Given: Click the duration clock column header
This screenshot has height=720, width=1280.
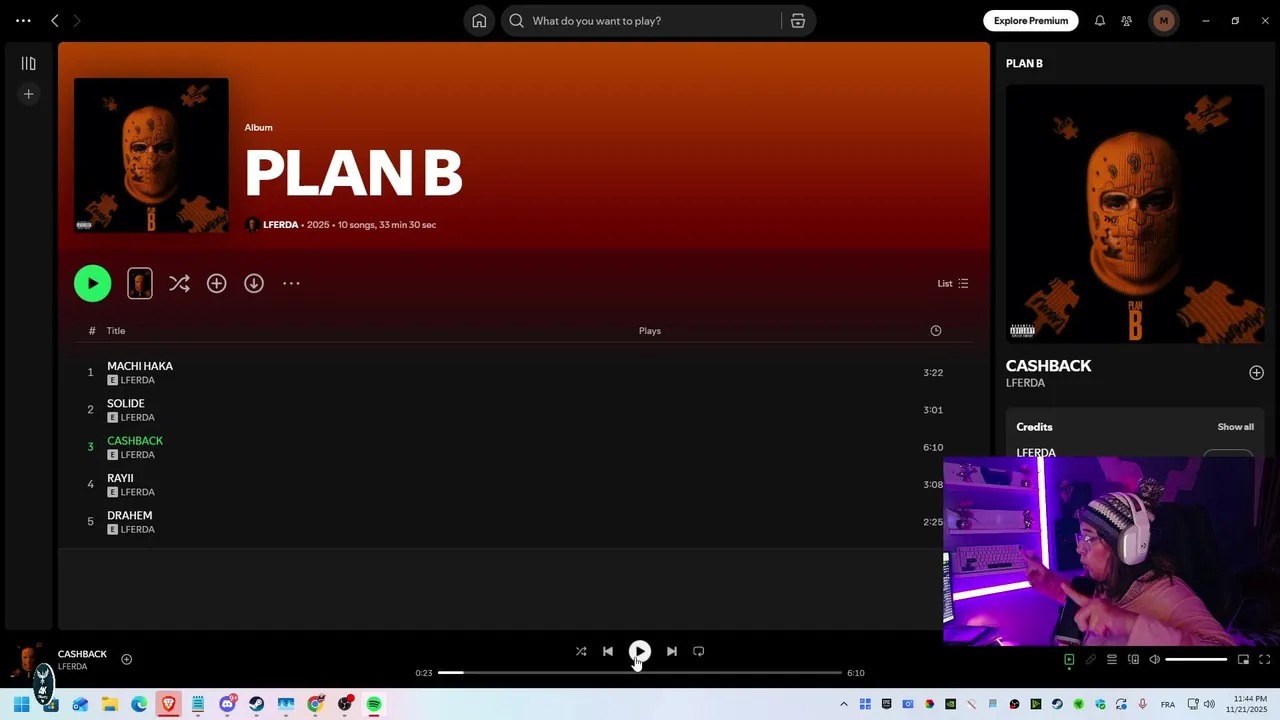Looking at the screenshot, I should click(936, 331).
